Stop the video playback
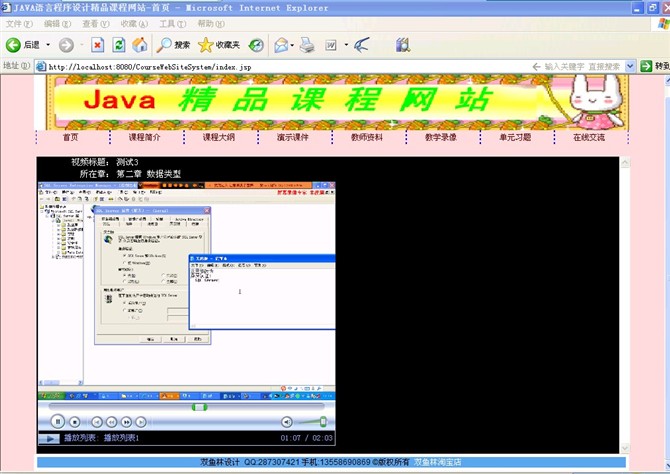 (x=75, y=422)
